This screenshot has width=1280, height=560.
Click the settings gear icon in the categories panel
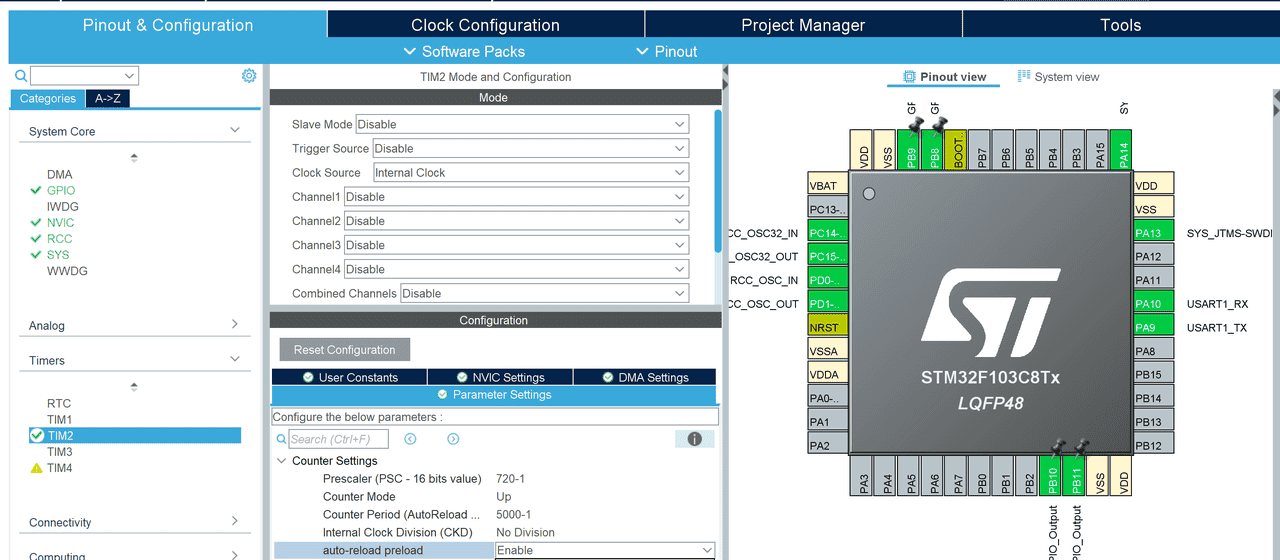[249, 76]
